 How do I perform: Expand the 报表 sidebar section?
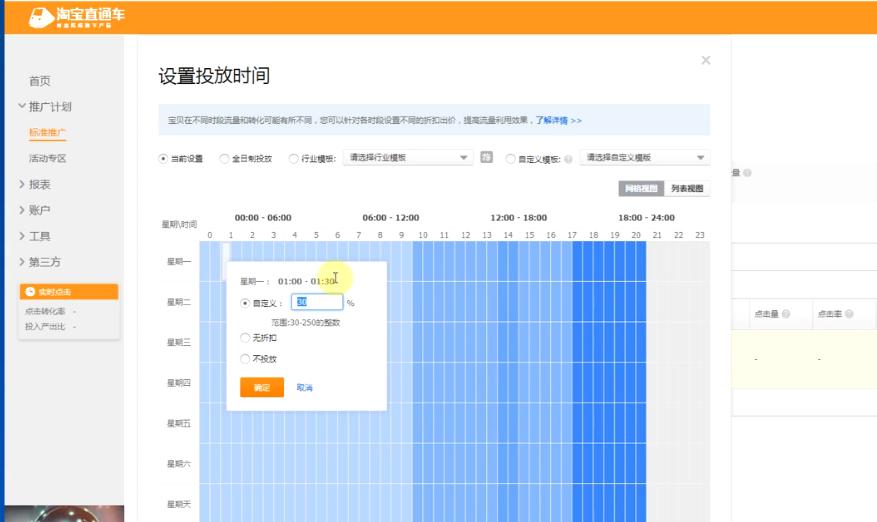coord(22,184)
